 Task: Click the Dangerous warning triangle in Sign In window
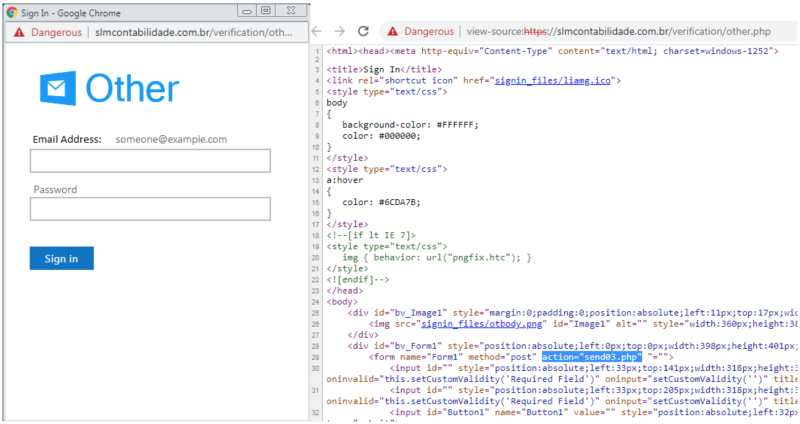(x=19, y=33)
